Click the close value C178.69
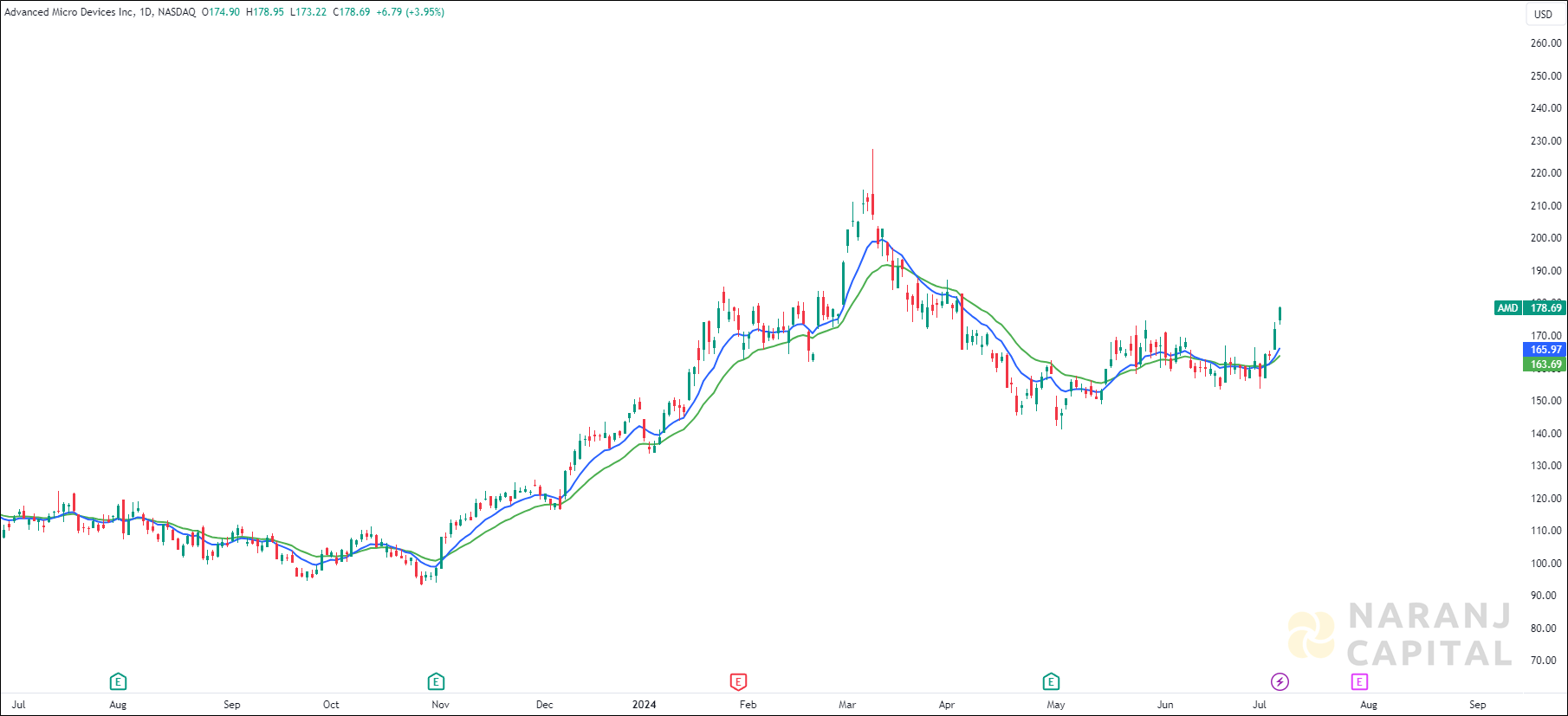The width and height of the screenshot is (1568, 716). (x=352, y=12)
